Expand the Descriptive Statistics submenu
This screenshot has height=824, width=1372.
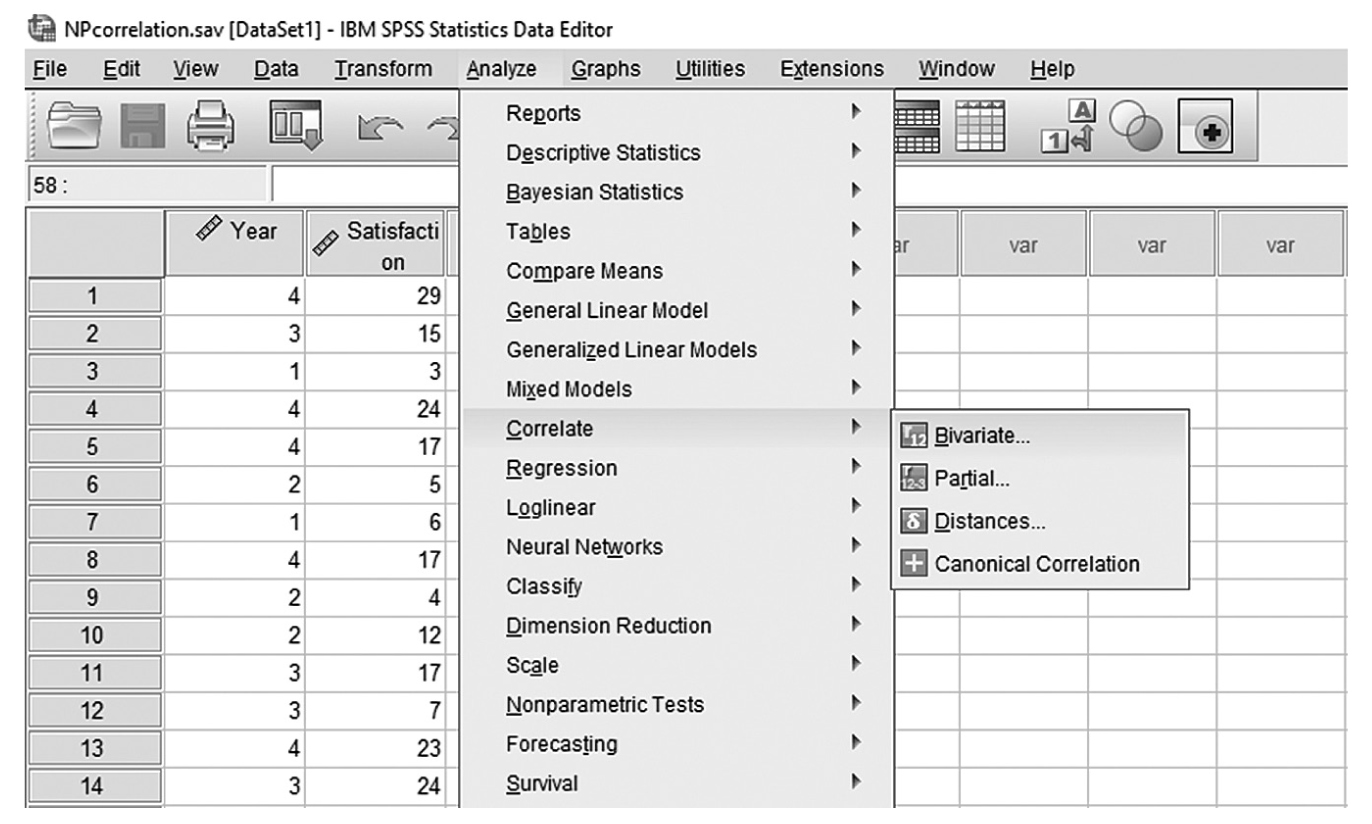coord(602,153)
